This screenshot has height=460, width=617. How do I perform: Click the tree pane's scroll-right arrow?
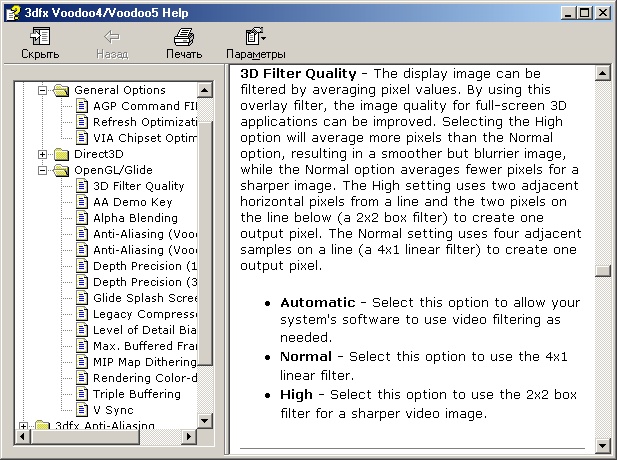[189, 436]
